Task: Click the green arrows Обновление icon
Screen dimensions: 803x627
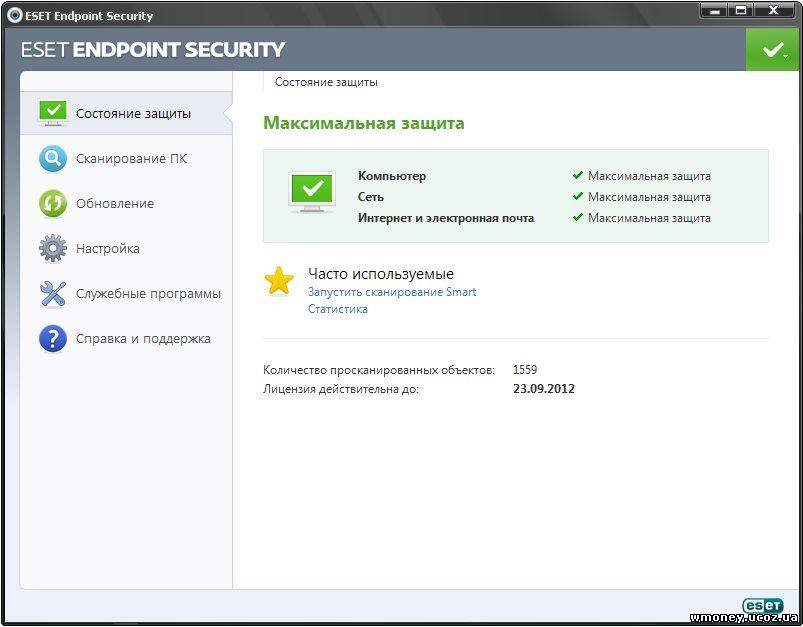Action: 53,203
